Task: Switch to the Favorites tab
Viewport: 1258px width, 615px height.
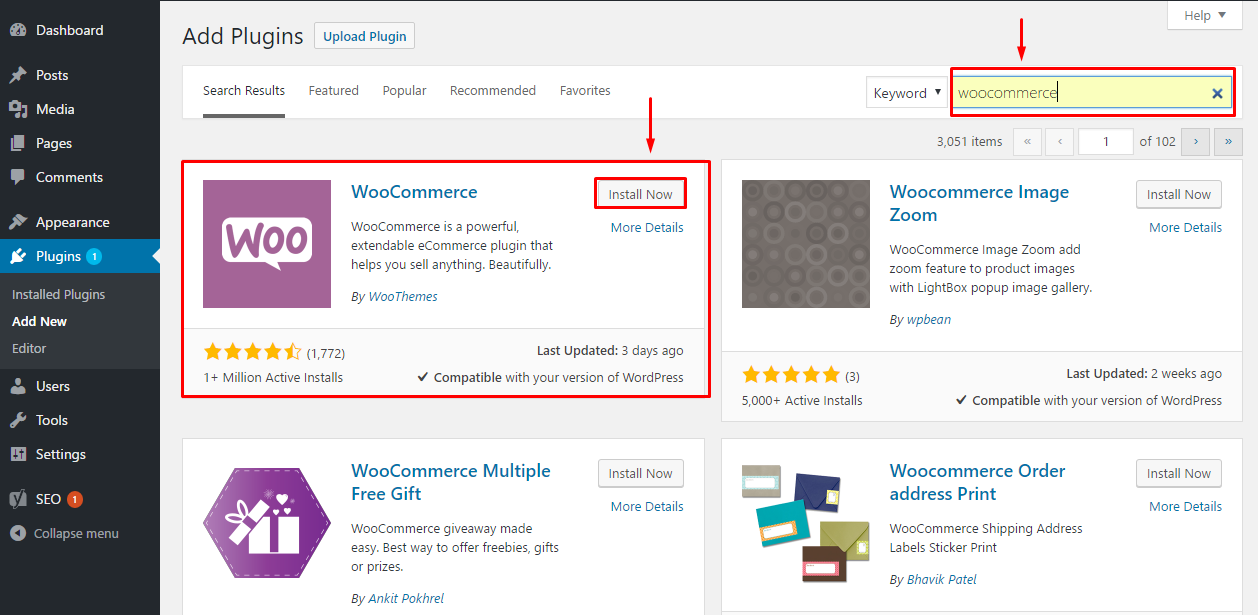Action: [x=585, y=90]
